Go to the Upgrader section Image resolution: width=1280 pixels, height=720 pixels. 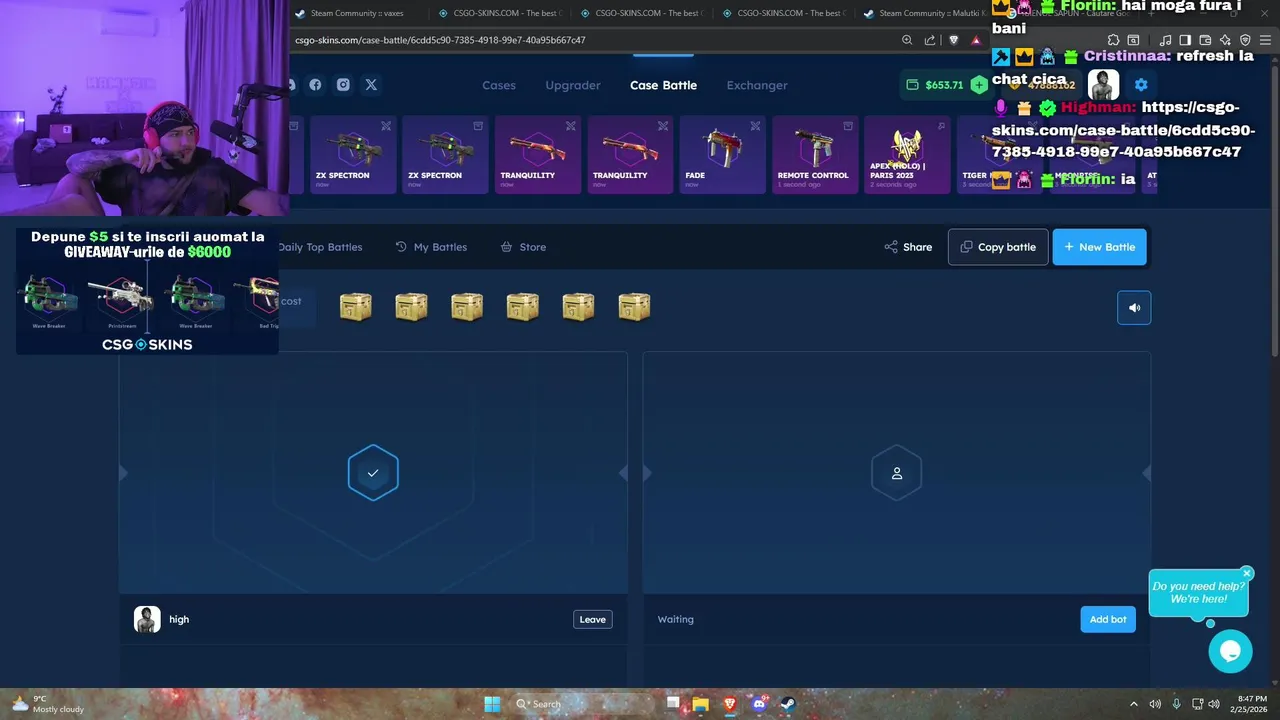[573, 85]
